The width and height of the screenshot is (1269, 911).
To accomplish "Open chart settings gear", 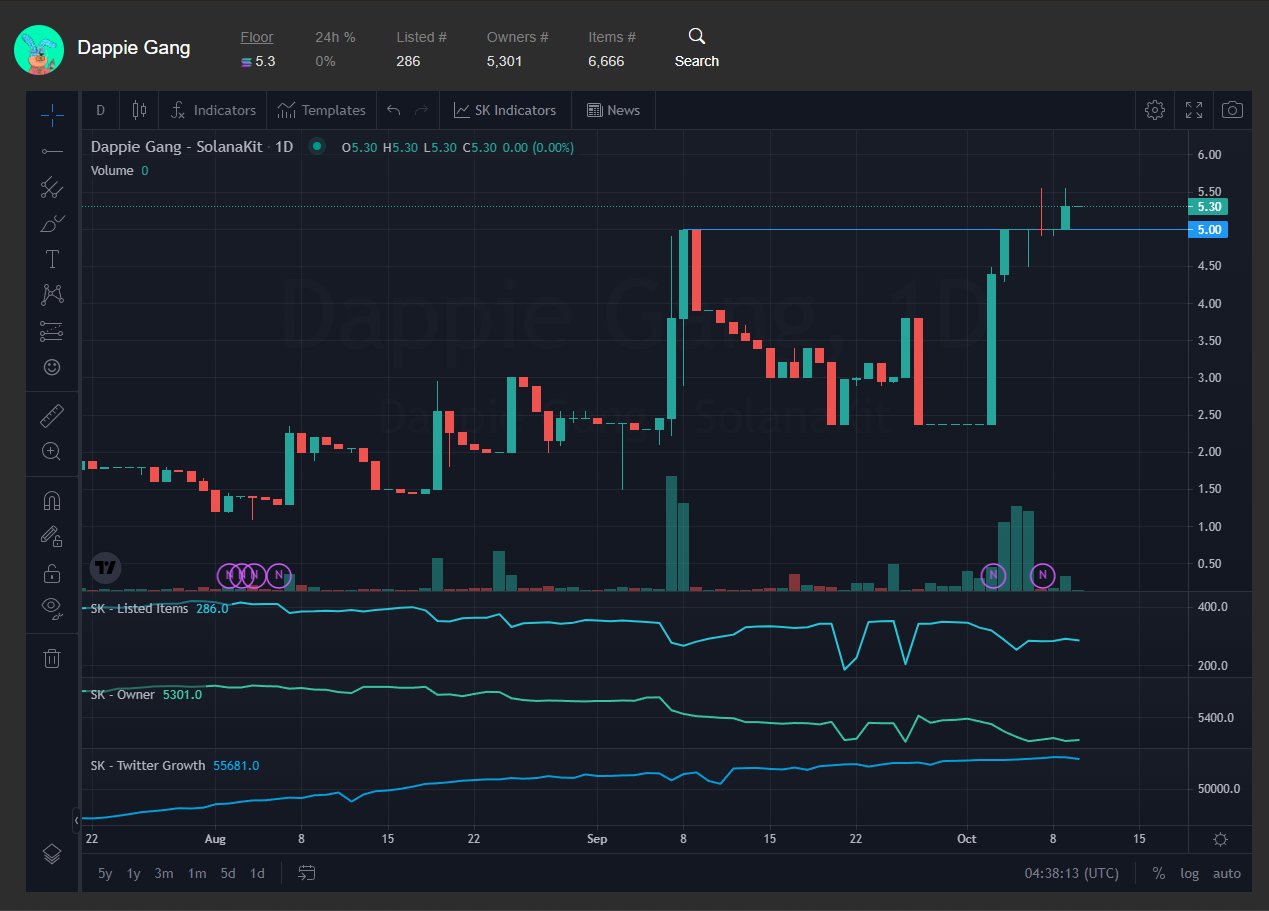I will tap(1155, 110).
